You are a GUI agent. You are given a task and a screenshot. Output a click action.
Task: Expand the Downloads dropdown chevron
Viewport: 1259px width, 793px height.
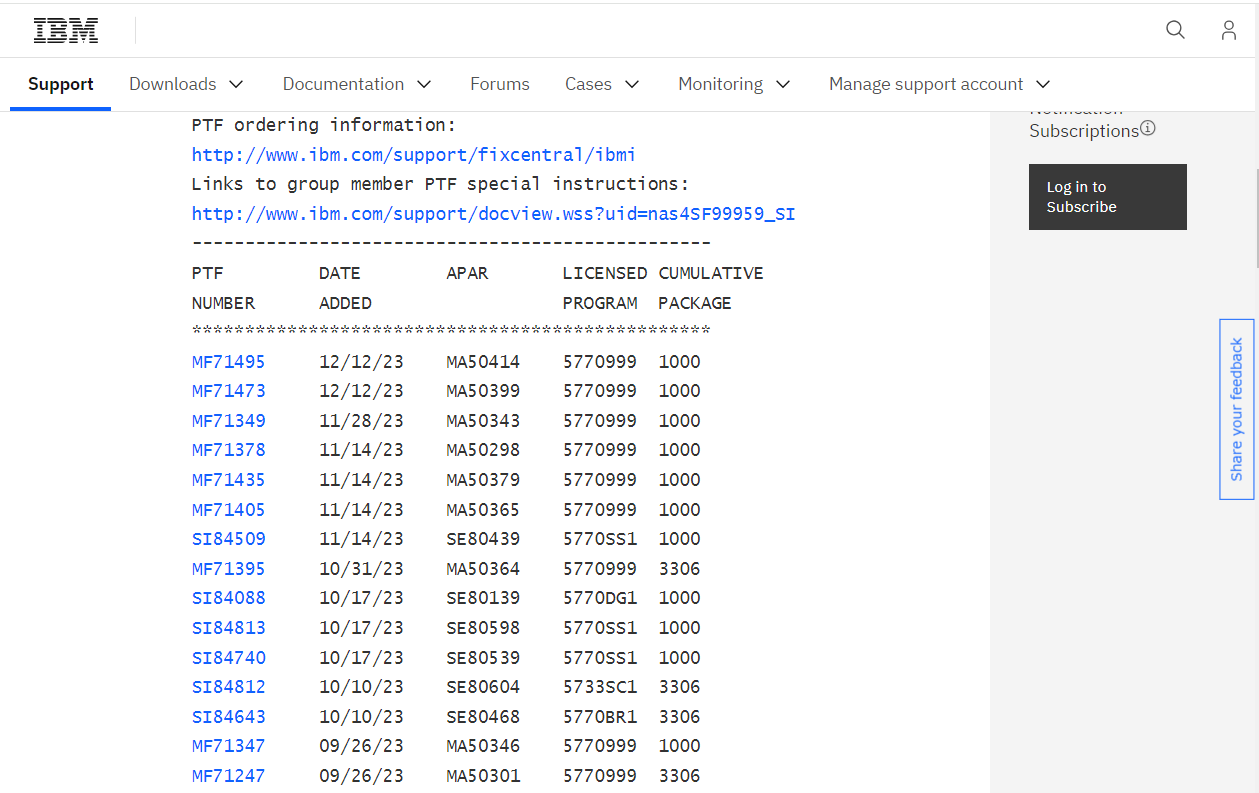236,84
